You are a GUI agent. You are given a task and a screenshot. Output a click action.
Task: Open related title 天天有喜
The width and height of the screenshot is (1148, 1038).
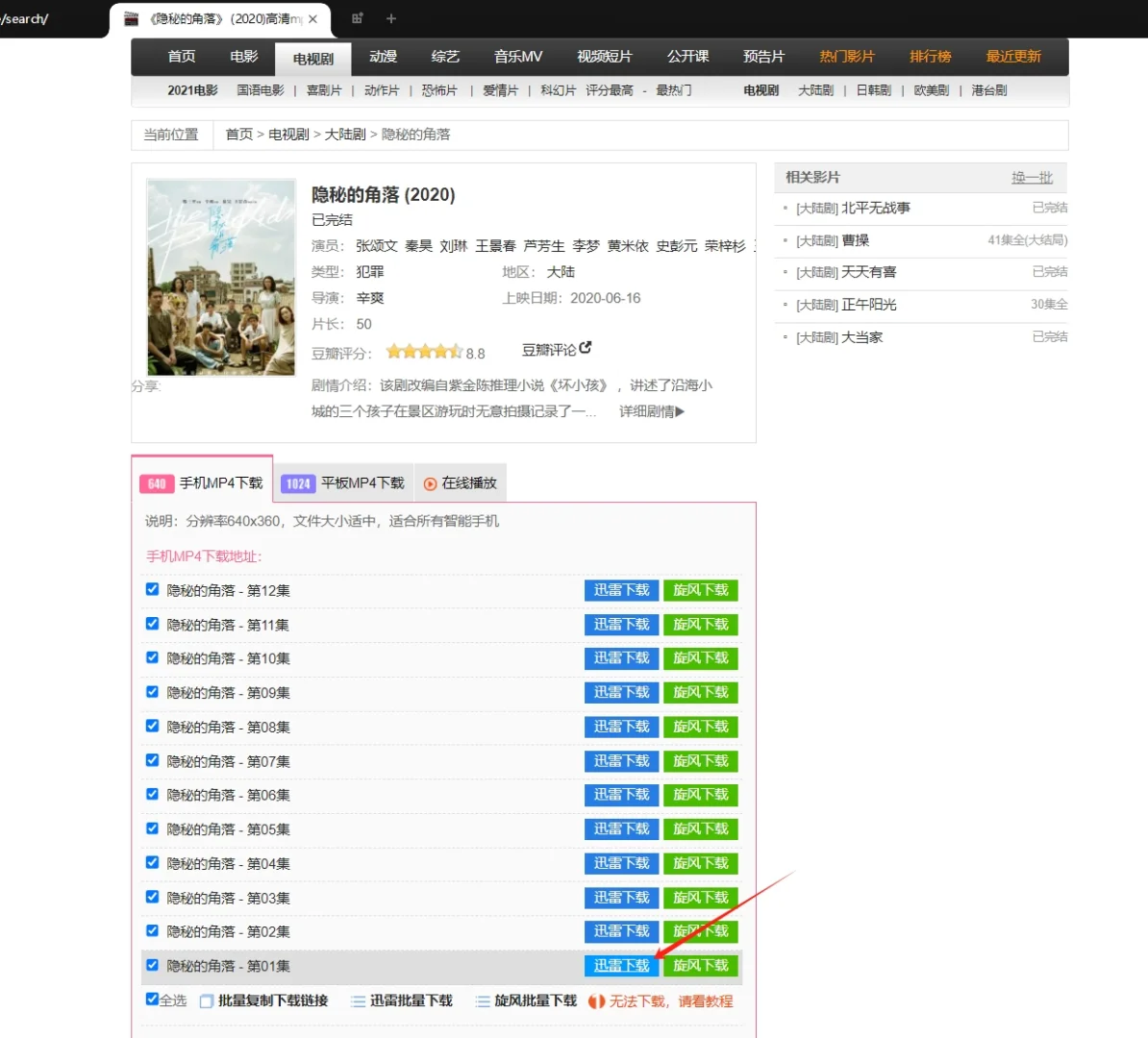[x=869, y=272]
